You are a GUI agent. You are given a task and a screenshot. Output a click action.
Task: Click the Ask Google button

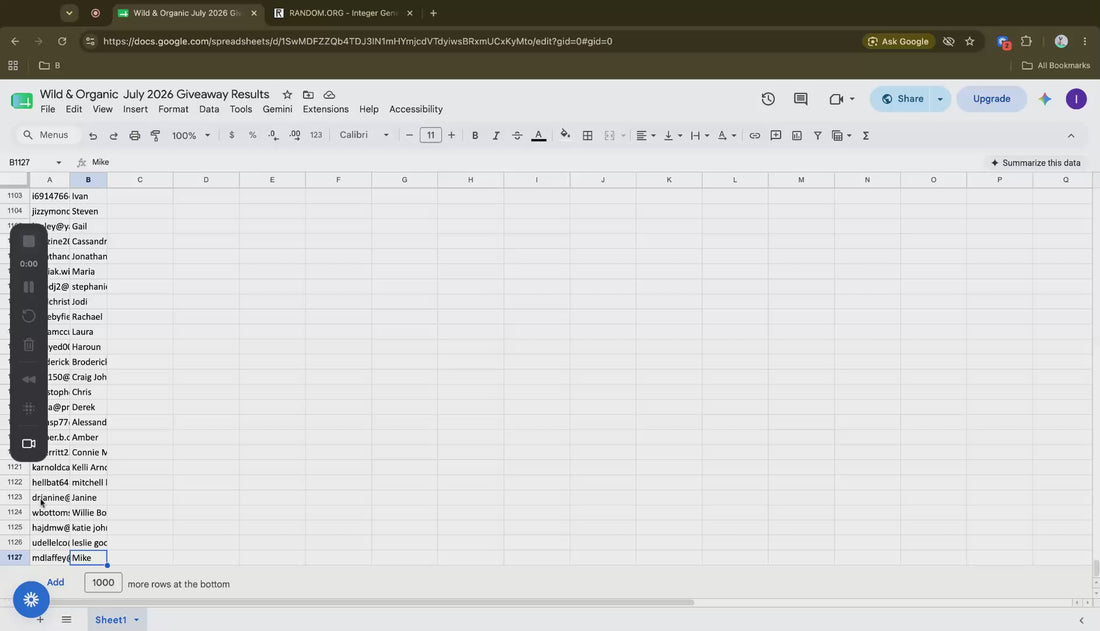click(x=898, y=41)
